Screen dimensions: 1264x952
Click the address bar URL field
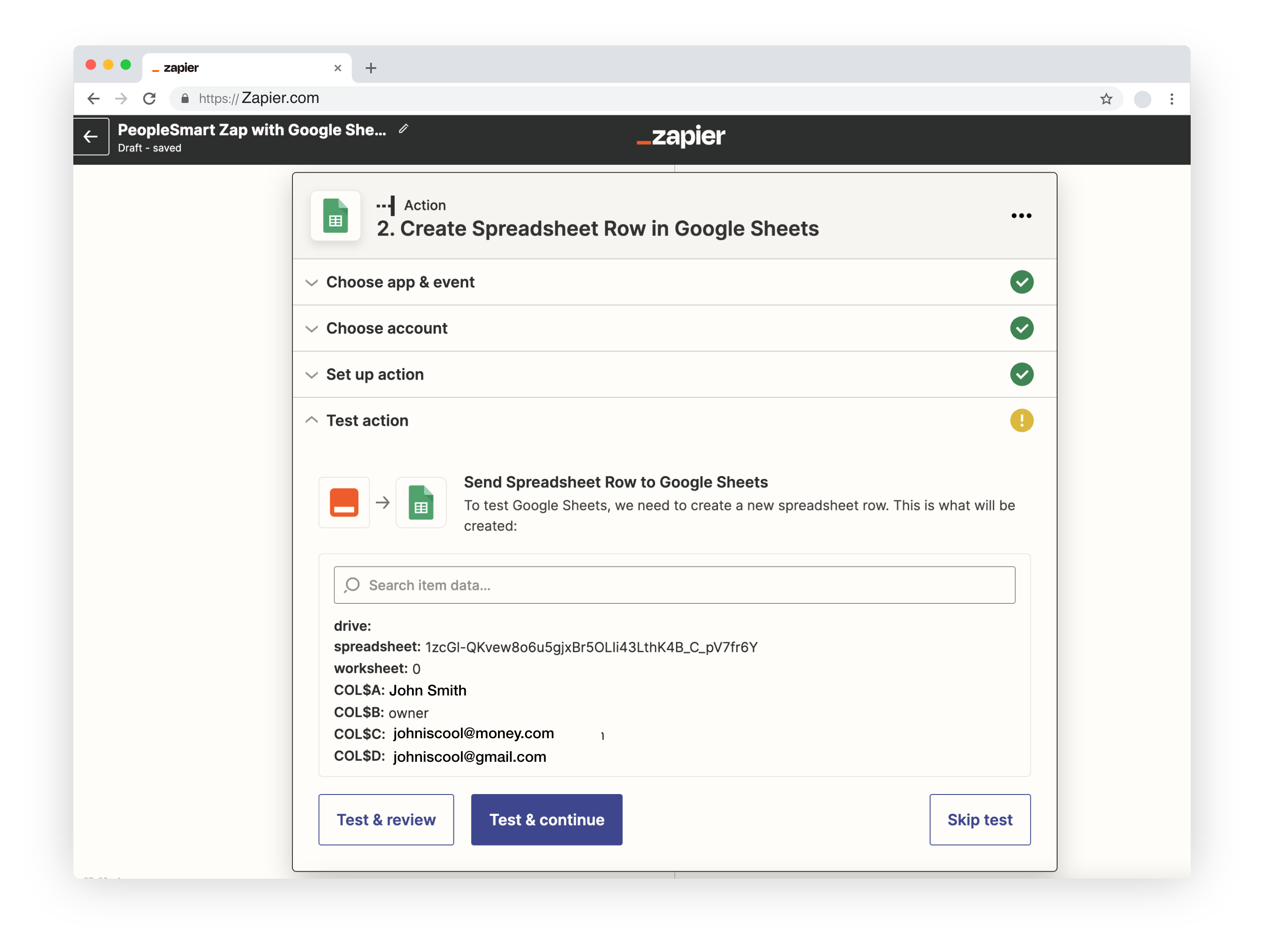click(646, 99)
